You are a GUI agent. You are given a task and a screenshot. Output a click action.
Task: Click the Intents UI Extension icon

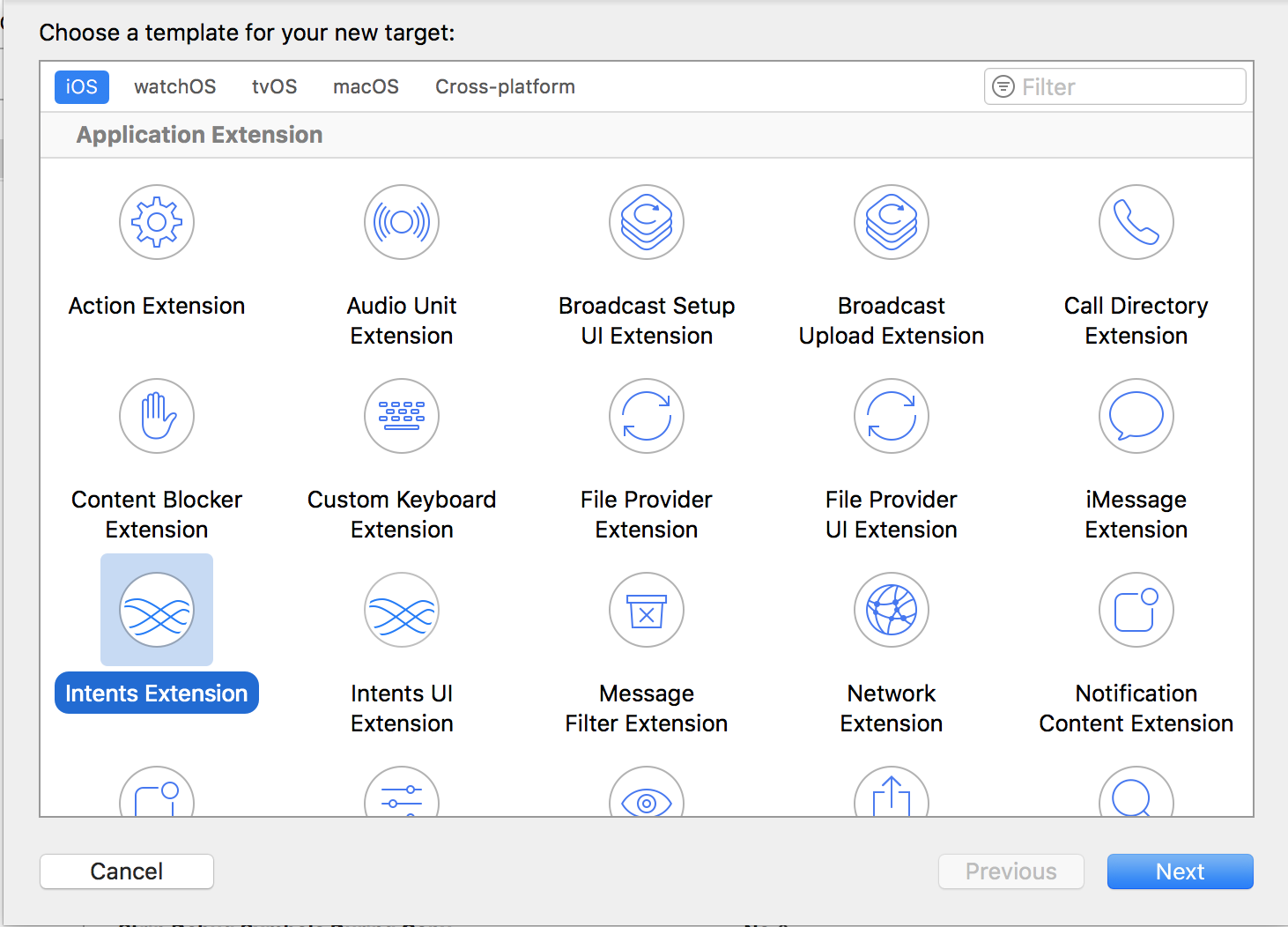402,610
